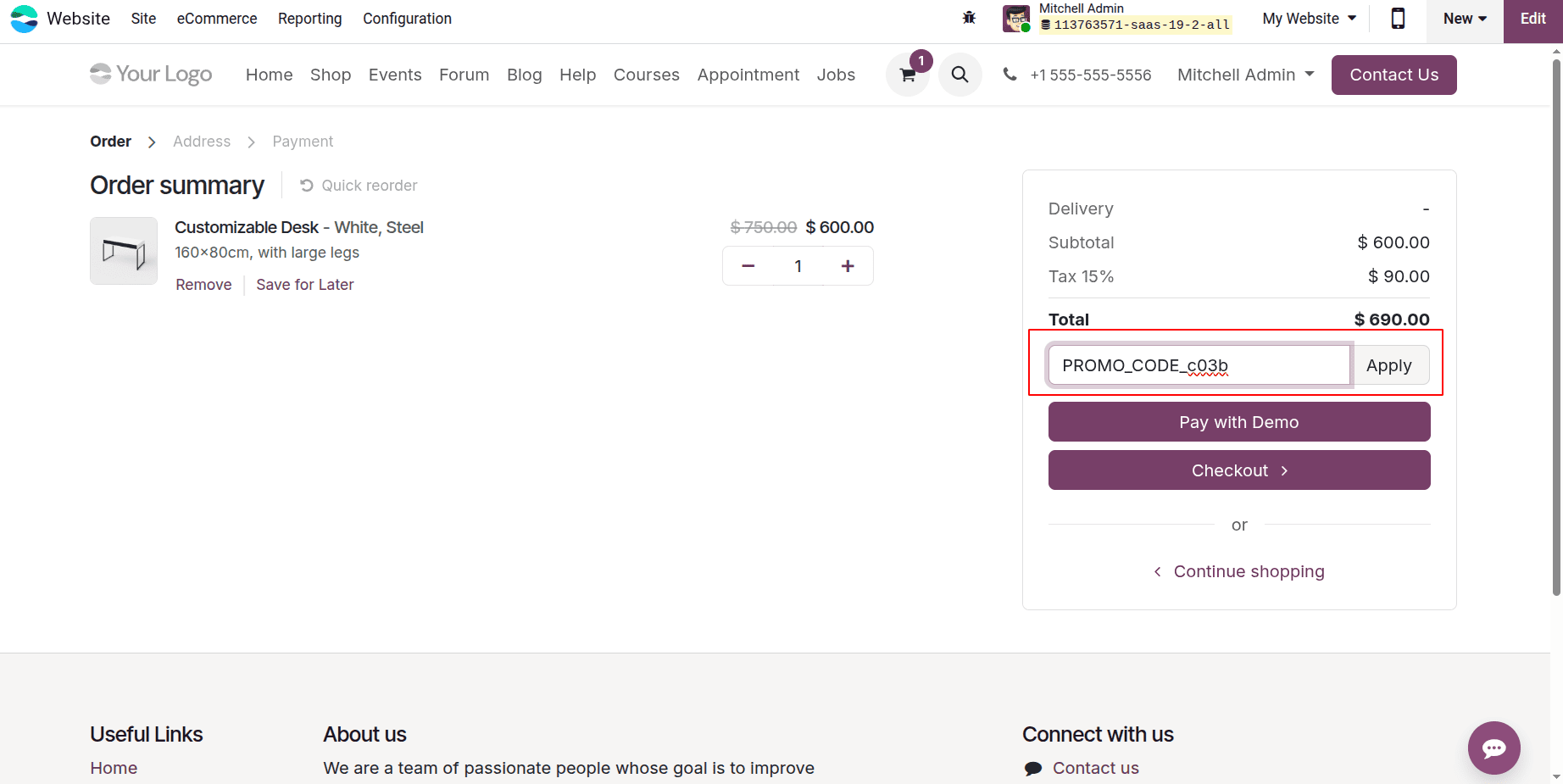
Task: Click the footer Home link
Action: 114,768
